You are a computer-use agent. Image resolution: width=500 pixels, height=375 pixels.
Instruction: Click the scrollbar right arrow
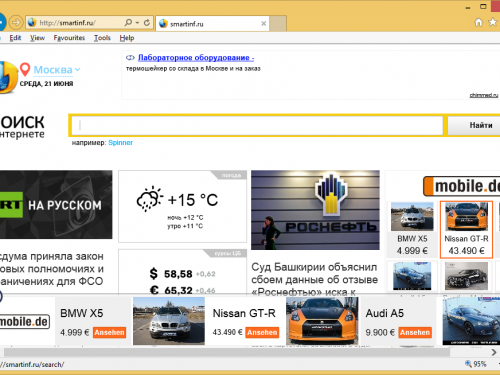[494, 352]
